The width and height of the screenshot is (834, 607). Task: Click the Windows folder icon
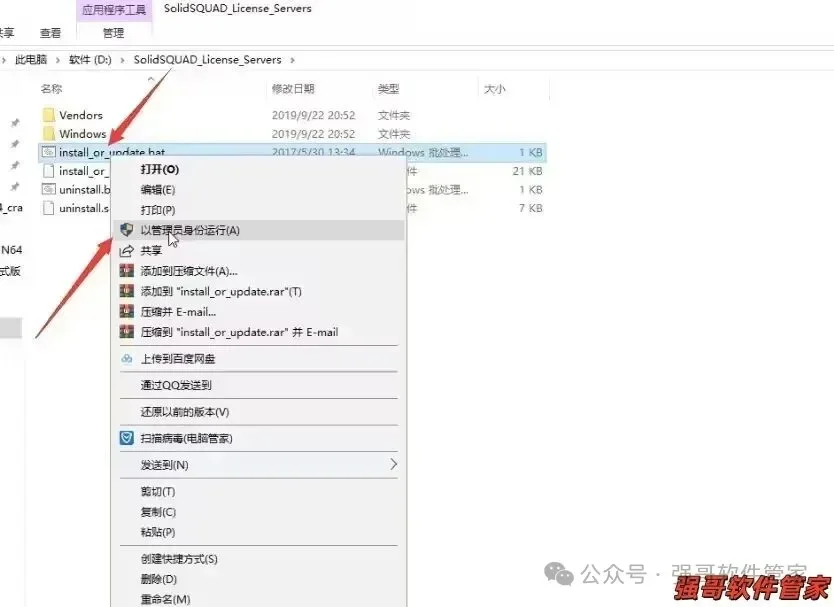click(x=49, y=134)
